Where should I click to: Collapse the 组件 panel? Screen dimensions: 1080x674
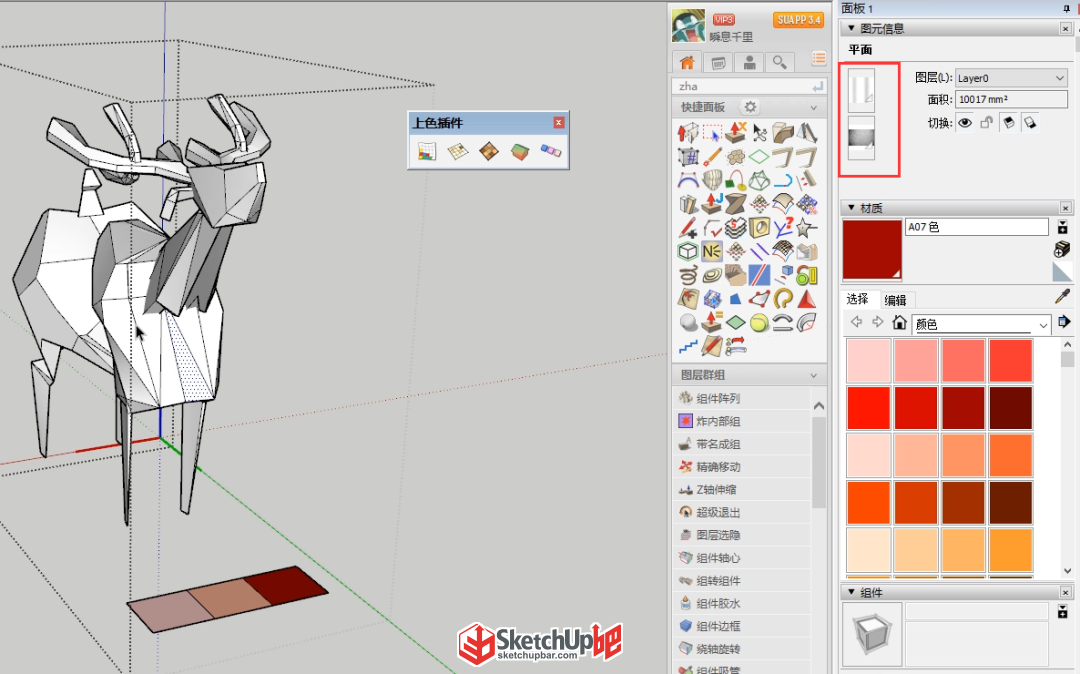click(x=851, y=592)
